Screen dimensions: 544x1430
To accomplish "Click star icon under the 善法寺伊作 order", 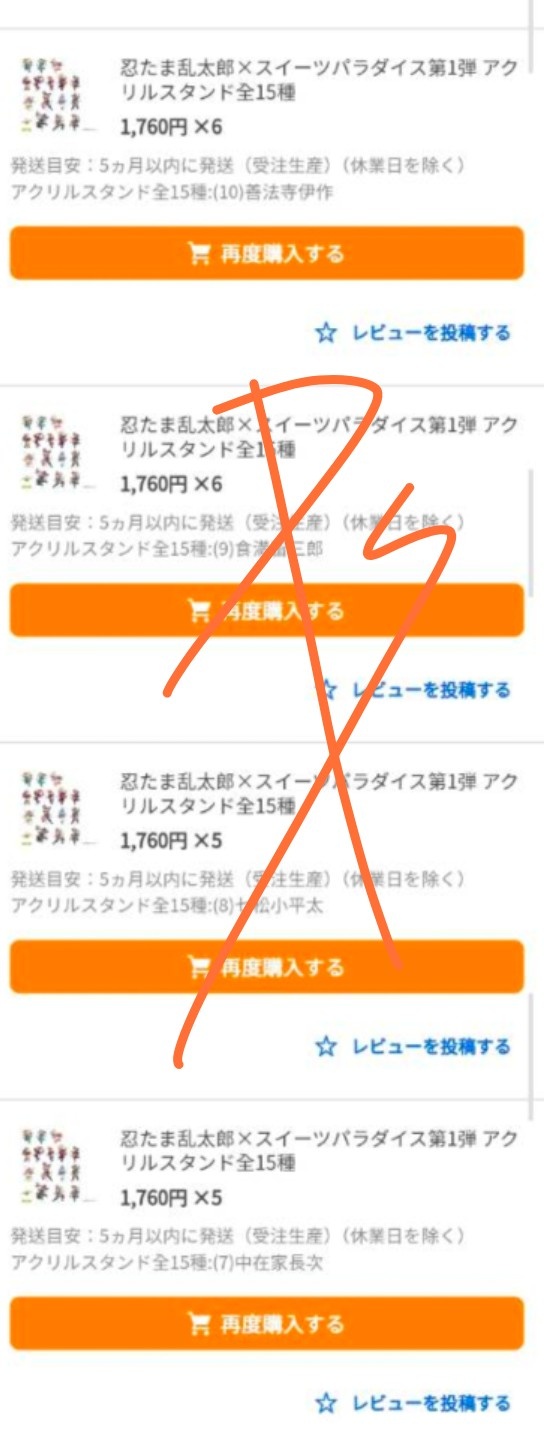I will click(x=326, y=333).
